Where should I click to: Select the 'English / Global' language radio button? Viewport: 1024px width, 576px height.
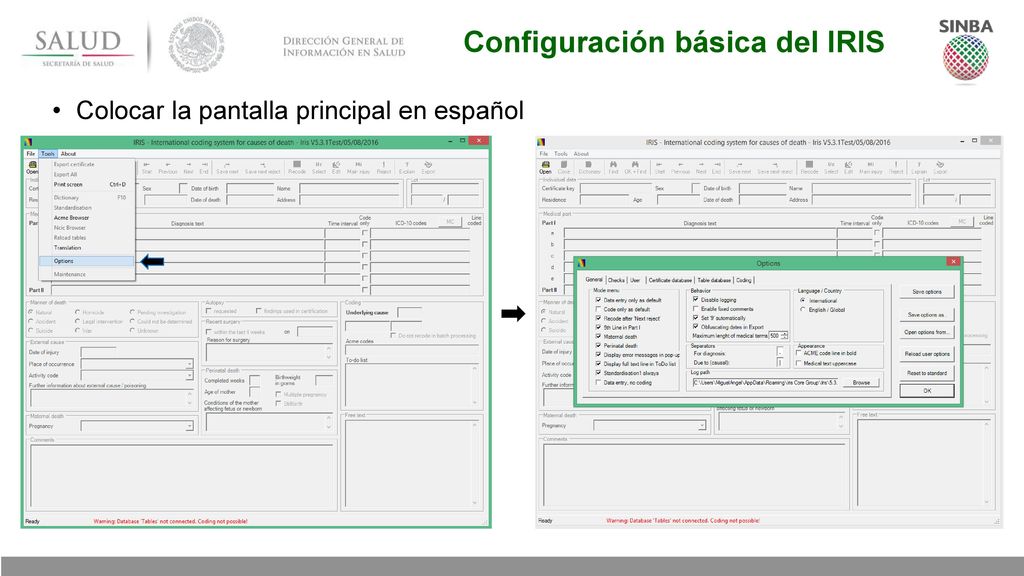point(803,310)
